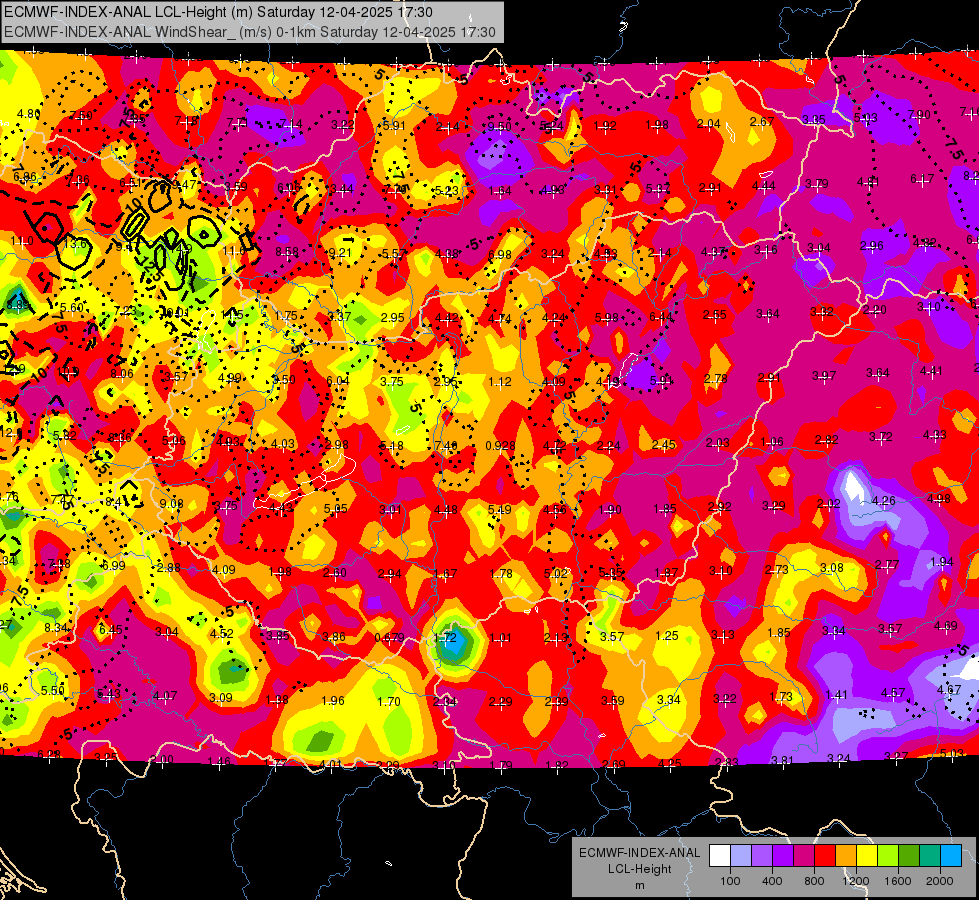Select the red legend color box
Screen dimensions: 979x900
click(825, 856)
